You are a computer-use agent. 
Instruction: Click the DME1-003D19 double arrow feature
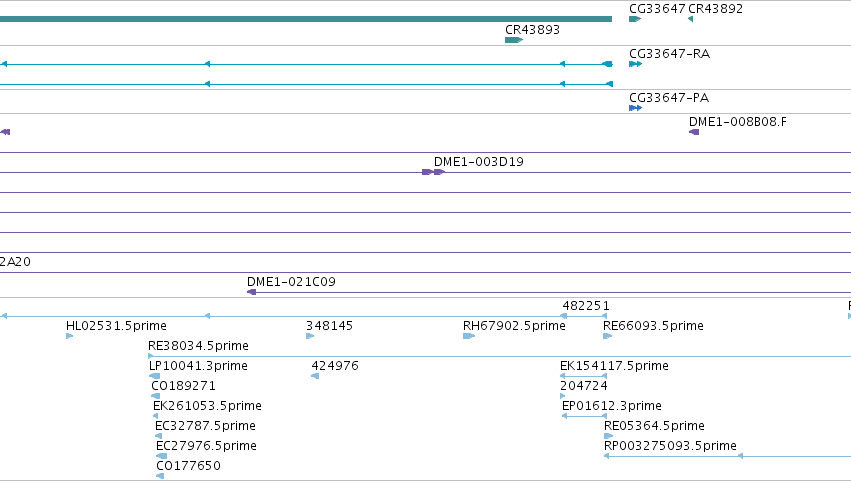click(434, 172)
